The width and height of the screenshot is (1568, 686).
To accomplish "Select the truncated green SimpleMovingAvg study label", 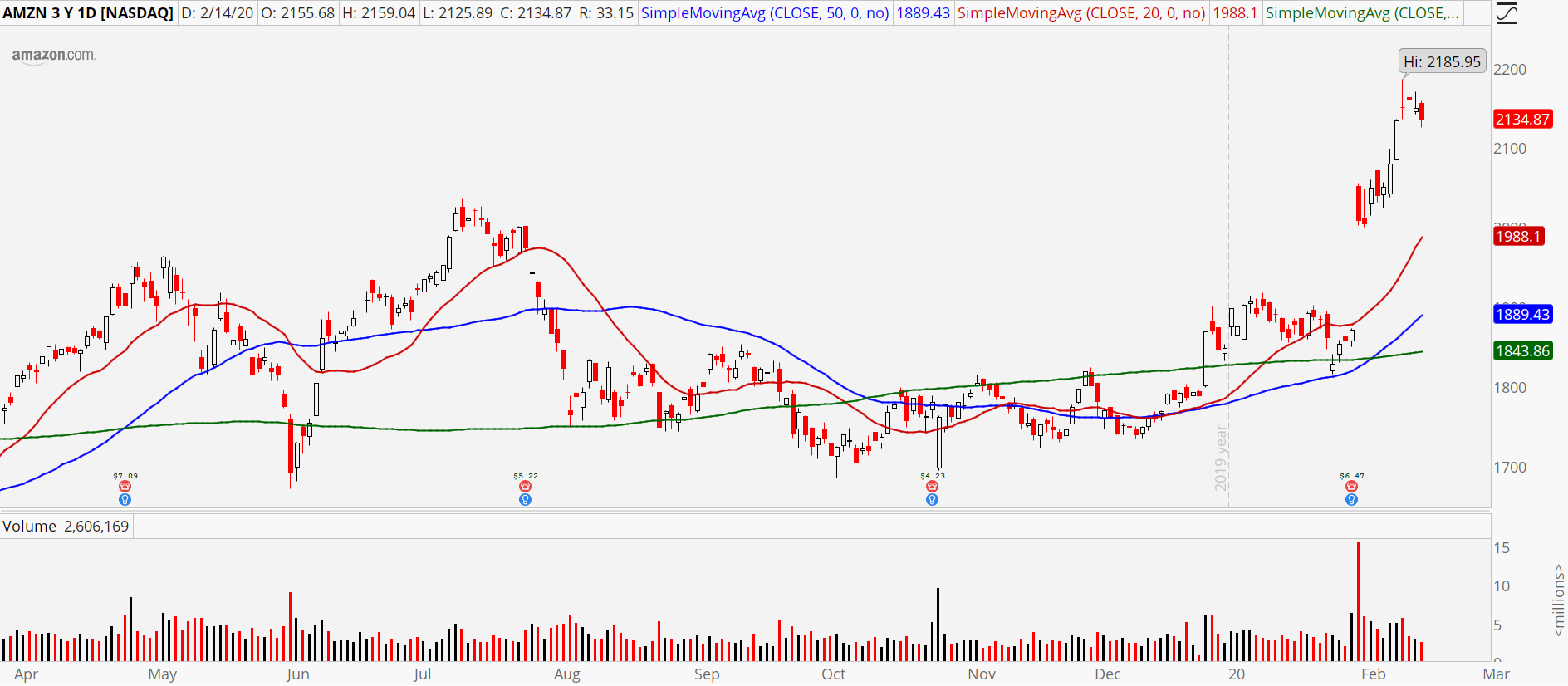I will [x=1362, y=13].
